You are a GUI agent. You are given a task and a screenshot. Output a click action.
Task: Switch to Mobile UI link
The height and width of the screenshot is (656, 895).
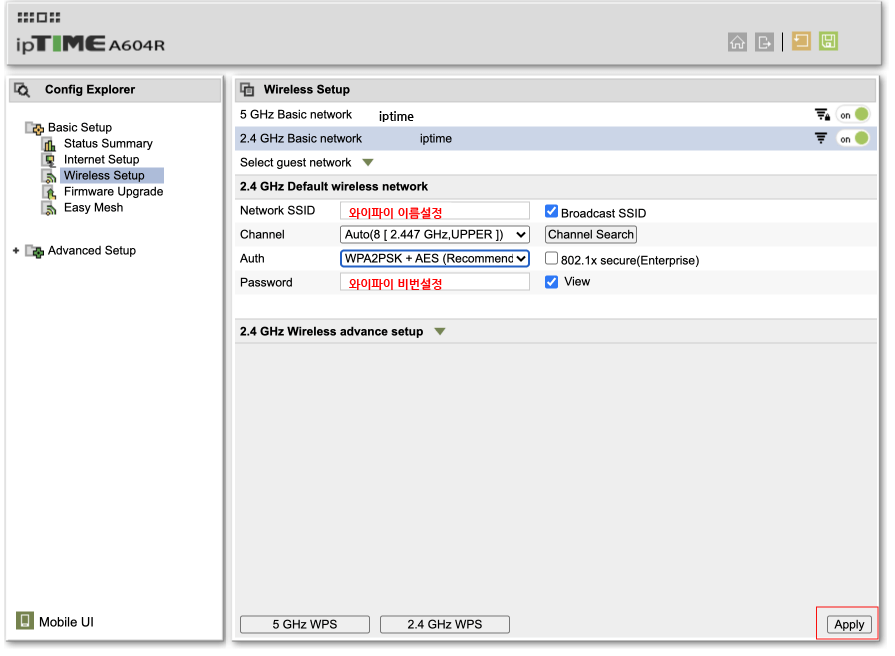[66, 622]
